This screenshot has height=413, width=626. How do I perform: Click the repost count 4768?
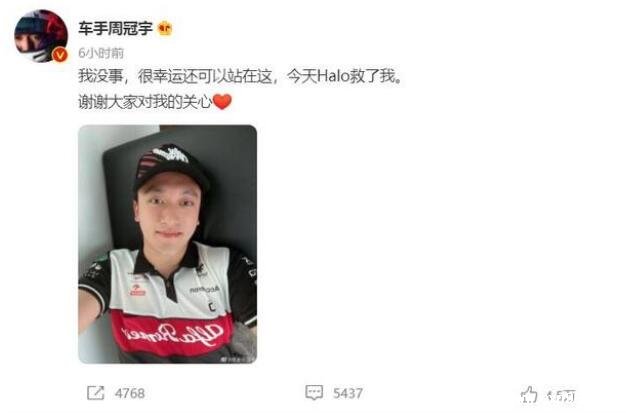(130, 393)
